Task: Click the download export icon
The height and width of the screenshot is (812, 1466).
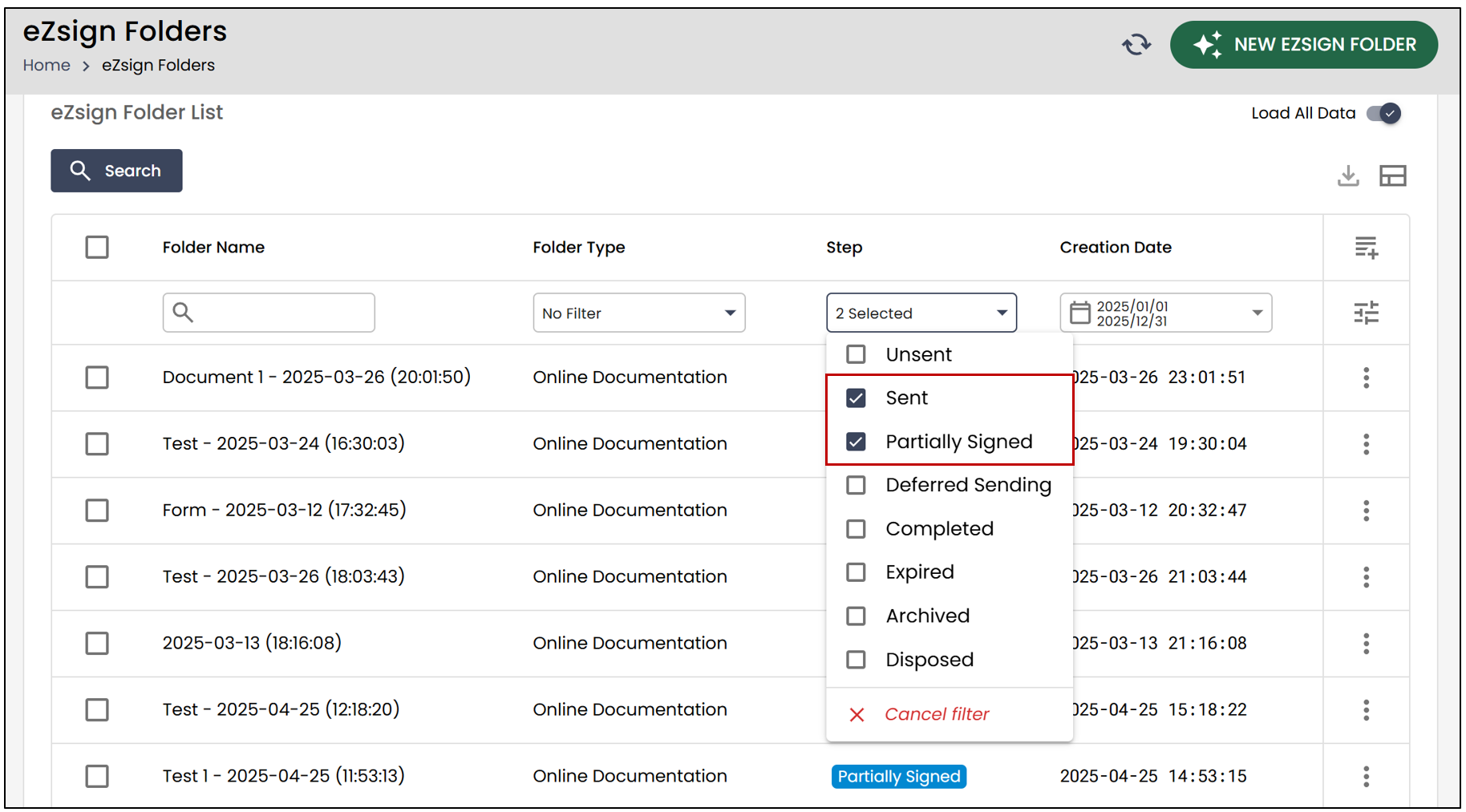Action: click(x=1348, y=176)
